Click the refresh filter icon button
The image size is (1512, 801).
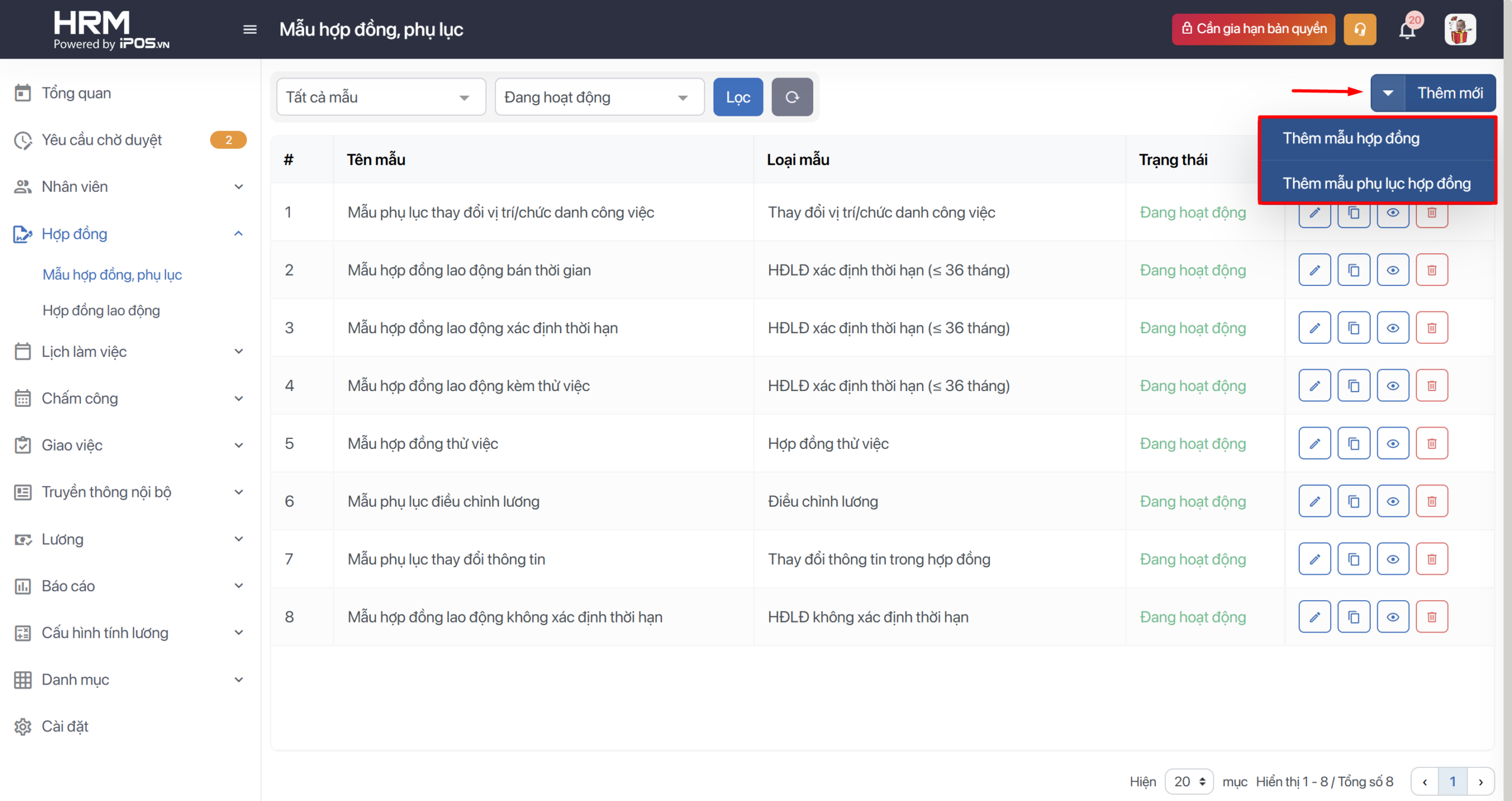[x=791, y=97]
